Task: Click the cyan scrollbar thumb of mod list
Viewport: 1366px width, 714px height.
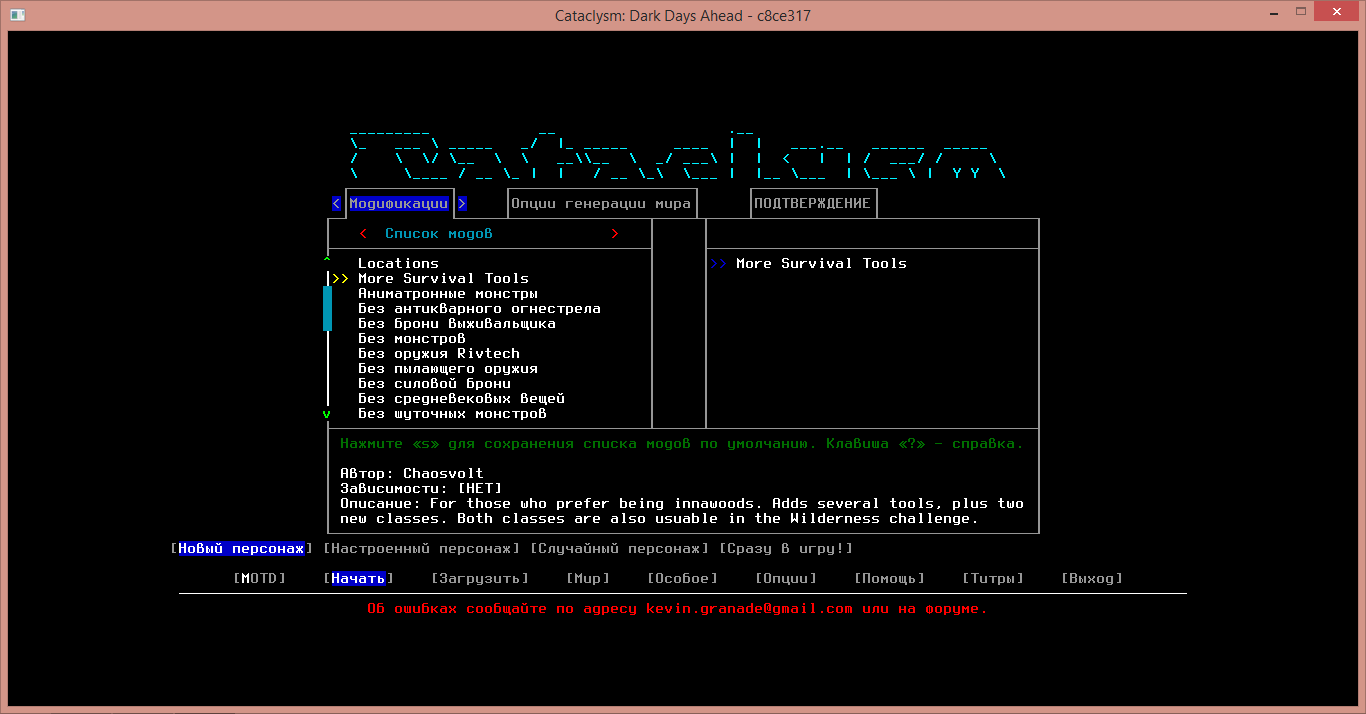Action: [x=327, y=308]
